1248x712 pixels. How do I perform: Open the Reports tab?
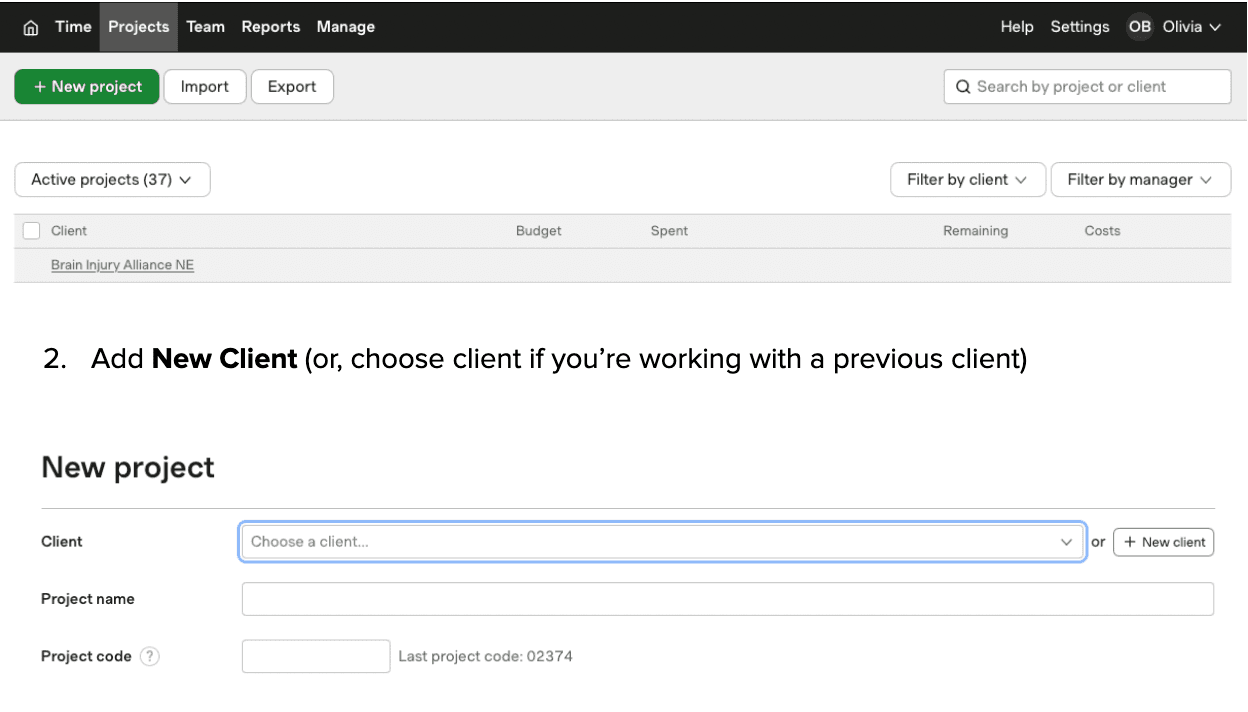[x=271, y=27]
